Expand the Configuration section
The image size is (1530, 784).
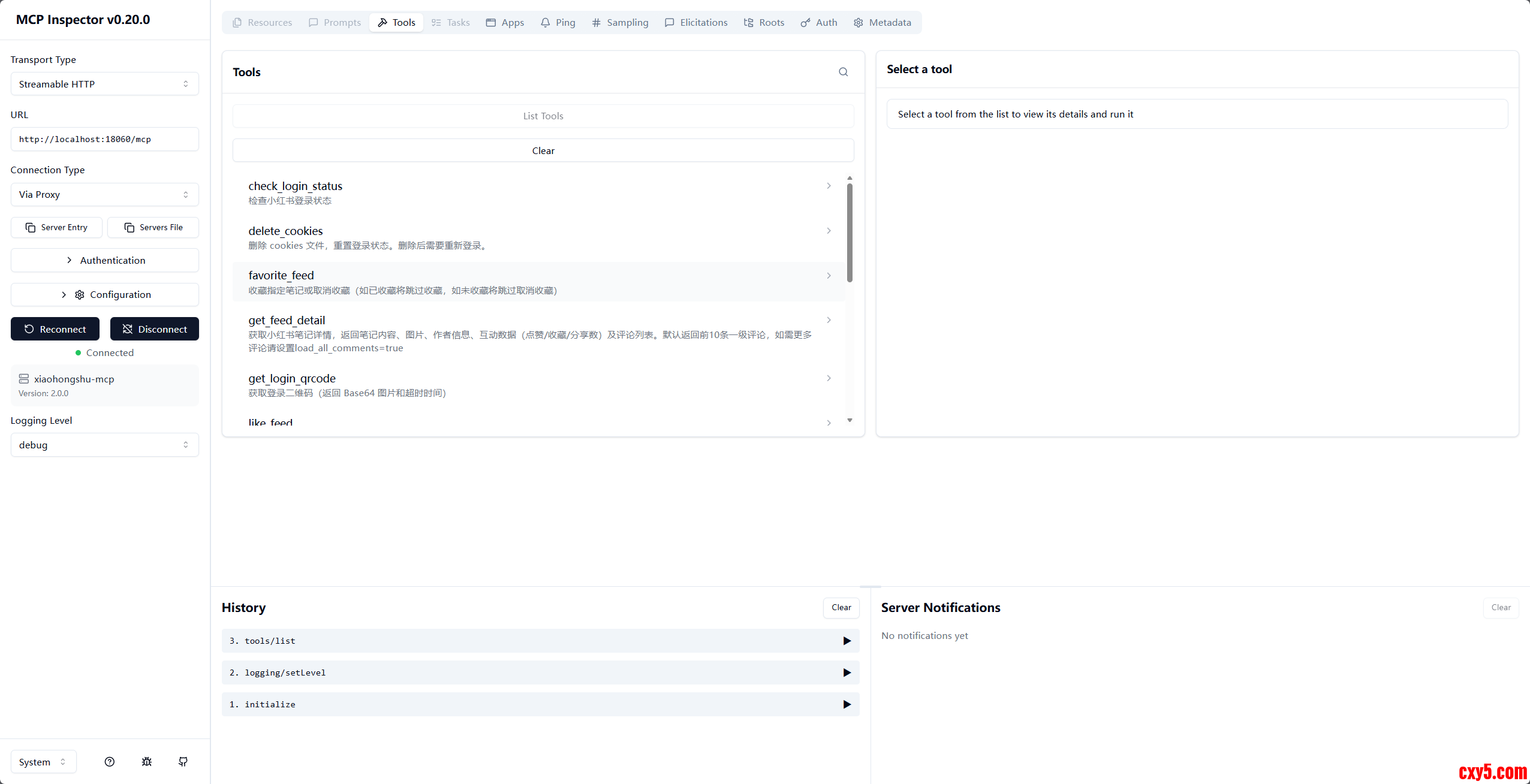coord(105,294)
